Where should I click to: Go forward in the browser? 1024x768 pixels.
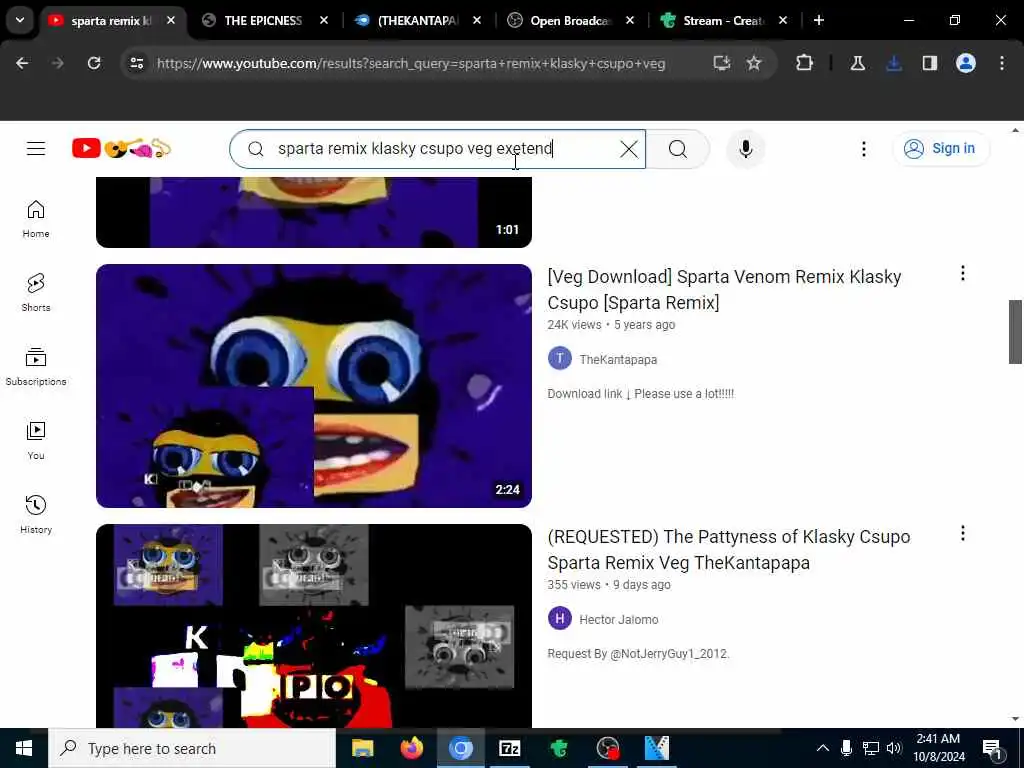pyautogui.click(x=57, y=63)
